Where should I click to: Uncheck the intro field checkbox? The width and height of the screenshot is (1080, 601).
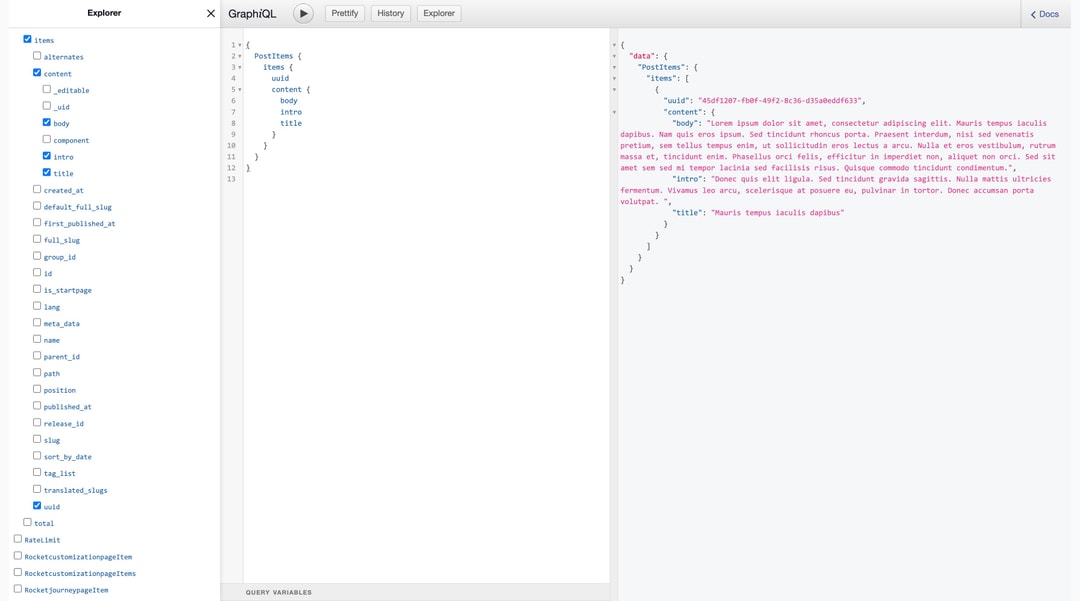coord(47,156)
